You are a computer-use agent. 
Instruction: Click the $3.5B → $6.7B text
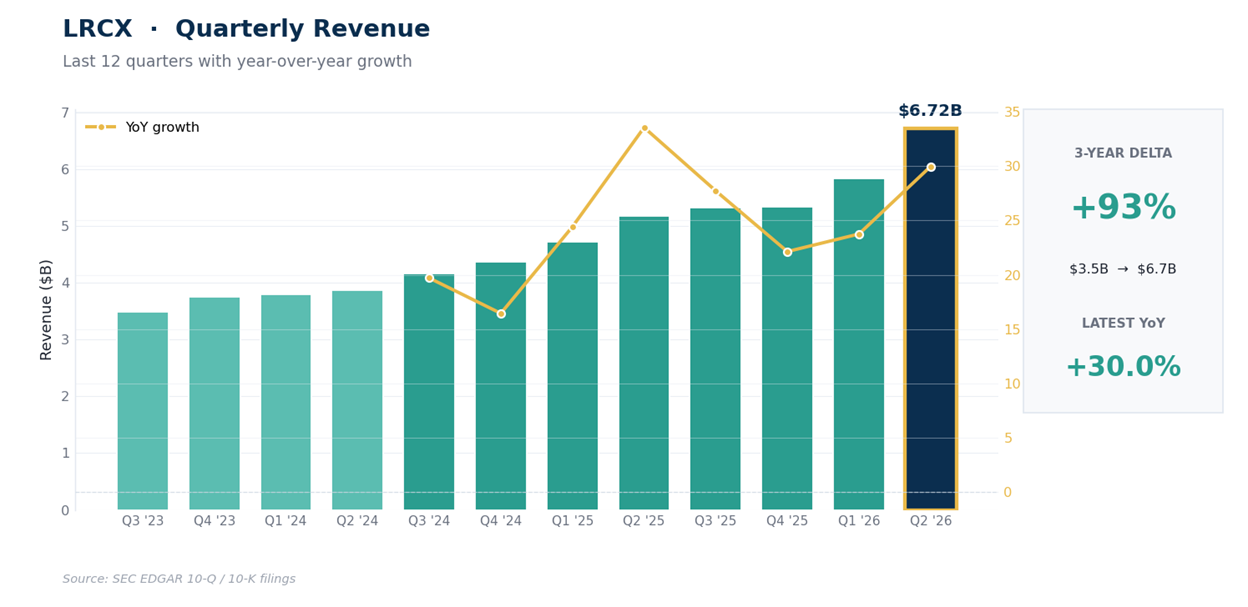click(1123, 269)
